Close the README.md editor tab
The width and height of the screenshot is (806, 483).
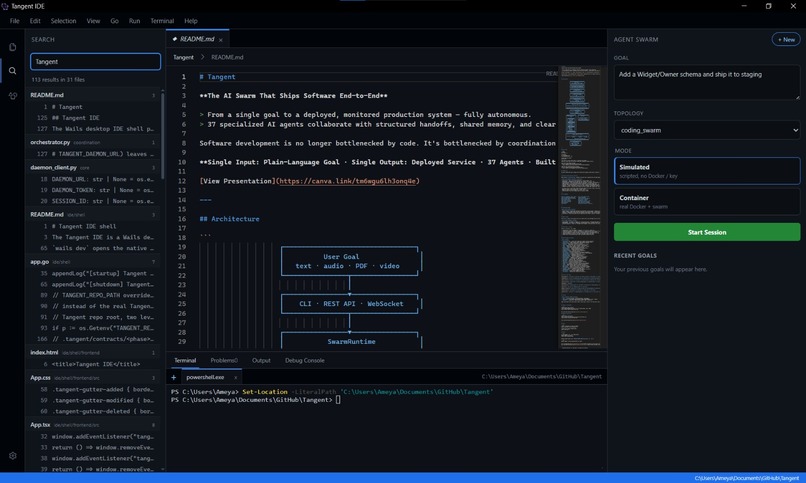(x=221, y=40)
